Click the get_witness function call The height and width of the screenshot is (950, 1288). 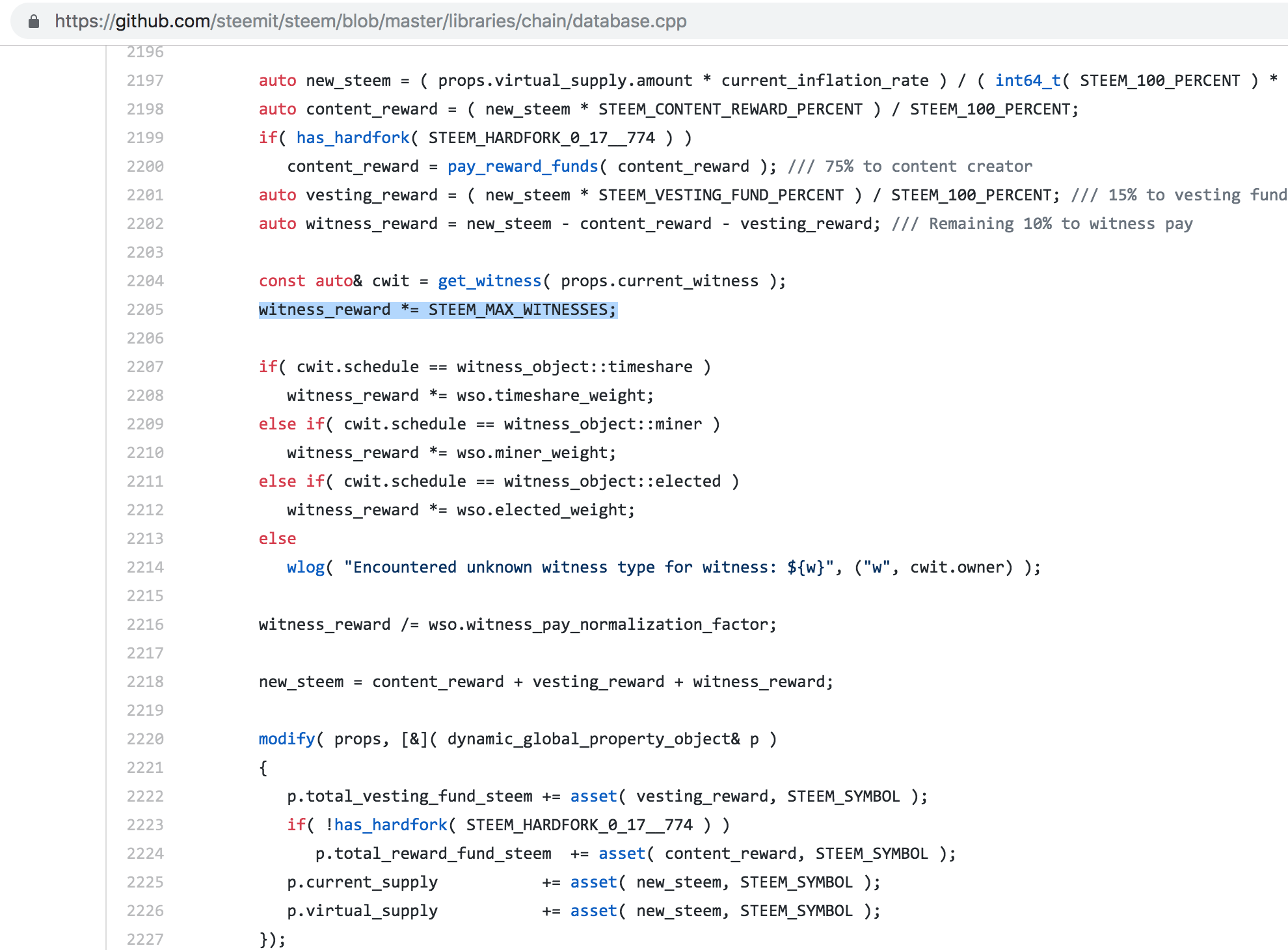[x=489, y=281]
